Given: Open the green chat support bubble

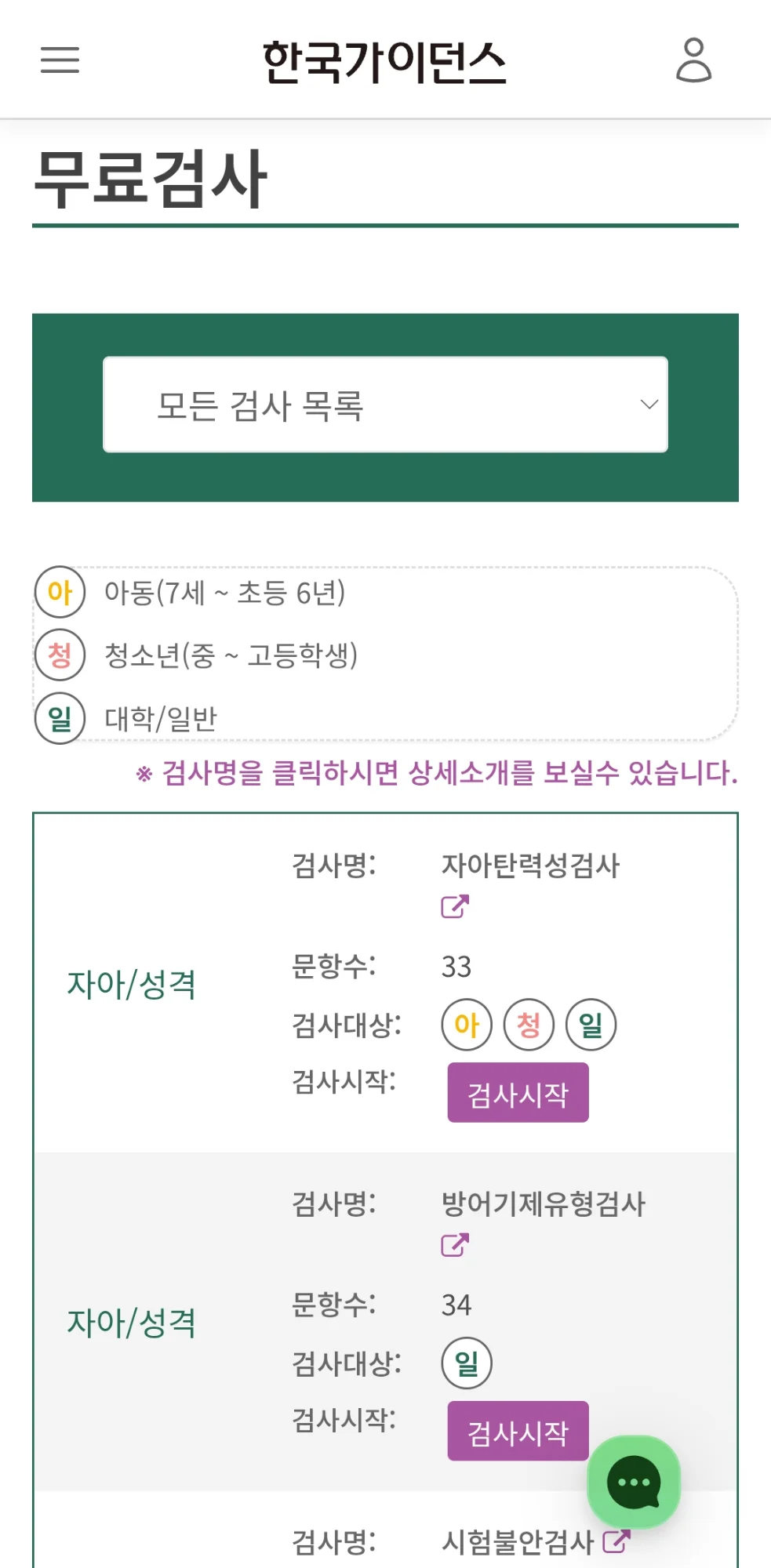Looking at the screenshot, I should [634, 1482].
